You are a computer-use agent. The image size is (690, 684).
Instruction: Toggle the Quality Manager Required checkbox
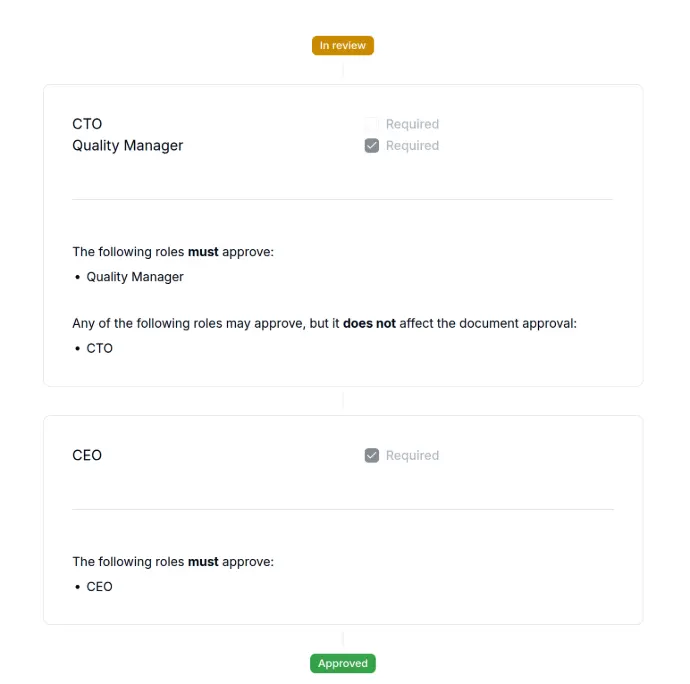pos(371,146)
